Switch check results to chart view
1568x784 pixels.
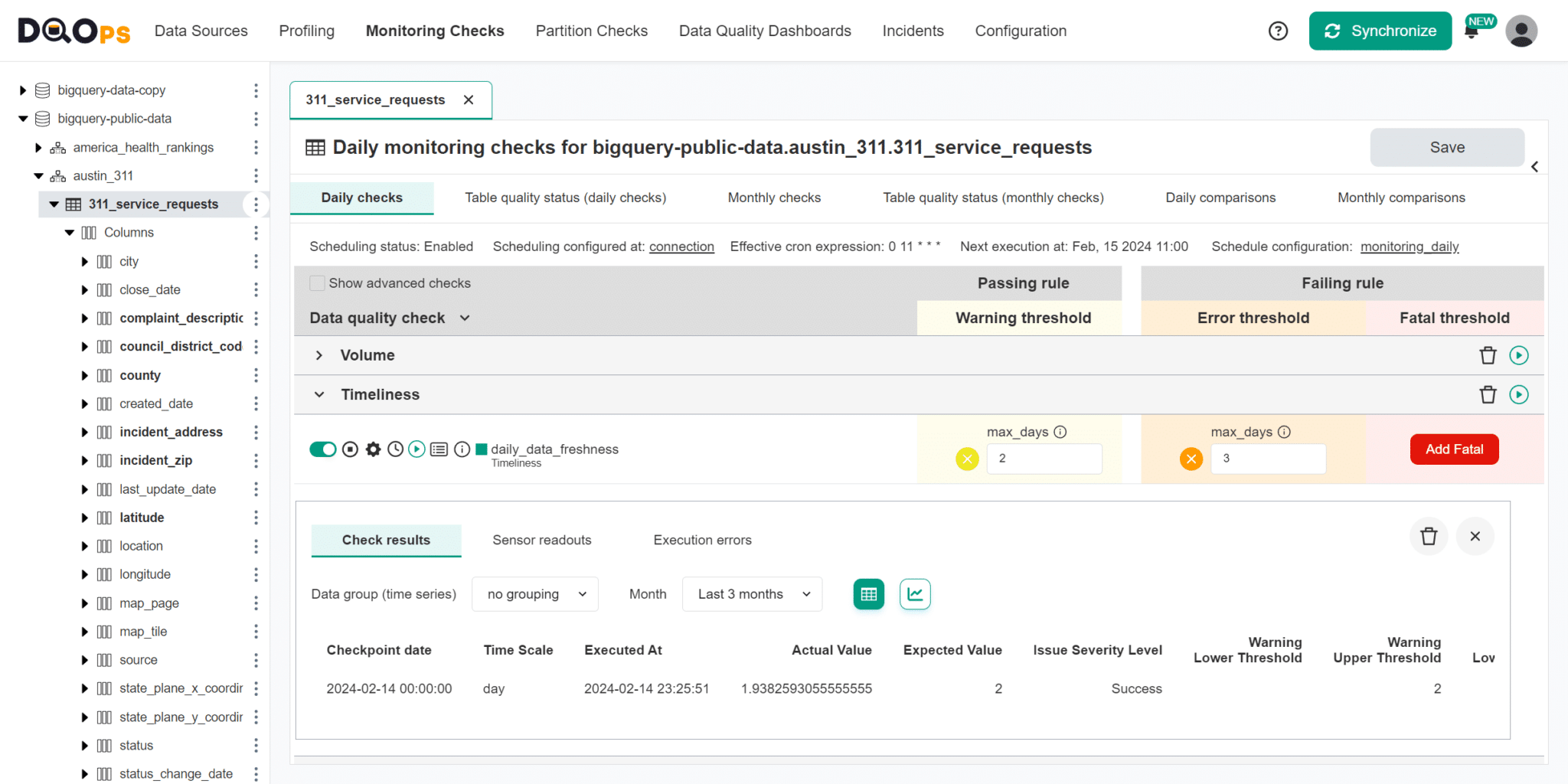click(915, 593)
